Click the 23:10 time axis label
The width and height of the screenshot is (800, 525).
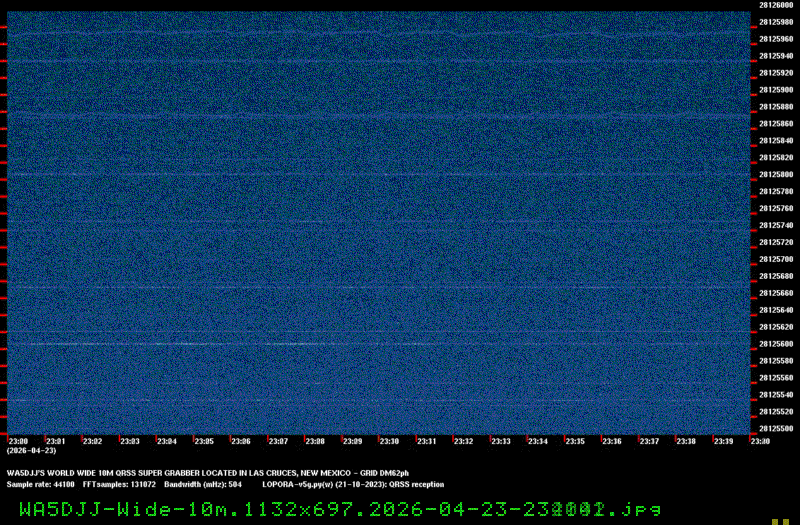click(389, 441)
